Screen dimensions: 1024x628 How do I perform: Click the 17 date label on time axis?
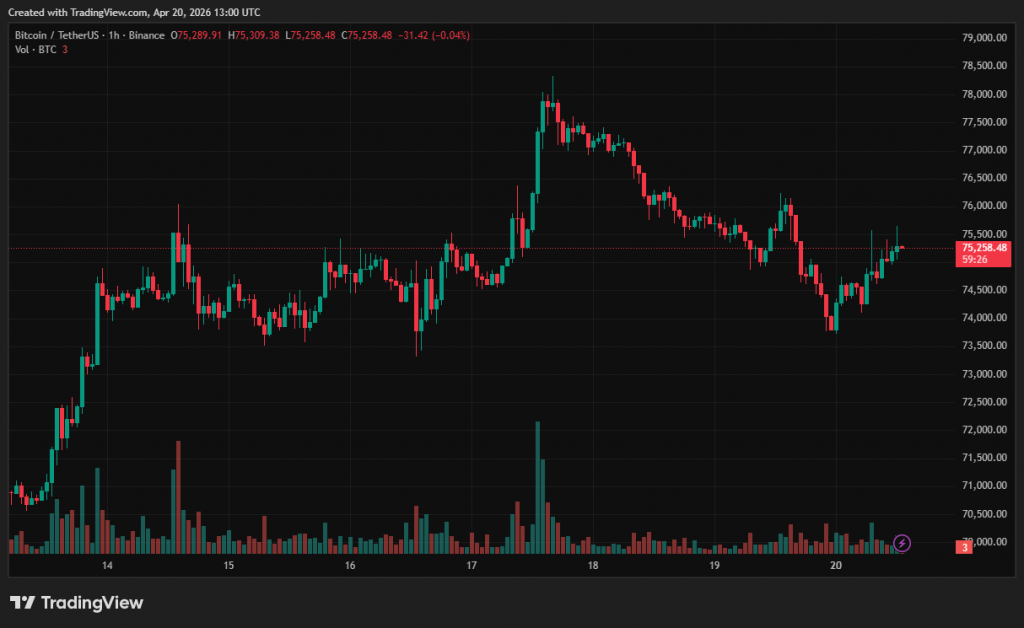pos(472,565)
